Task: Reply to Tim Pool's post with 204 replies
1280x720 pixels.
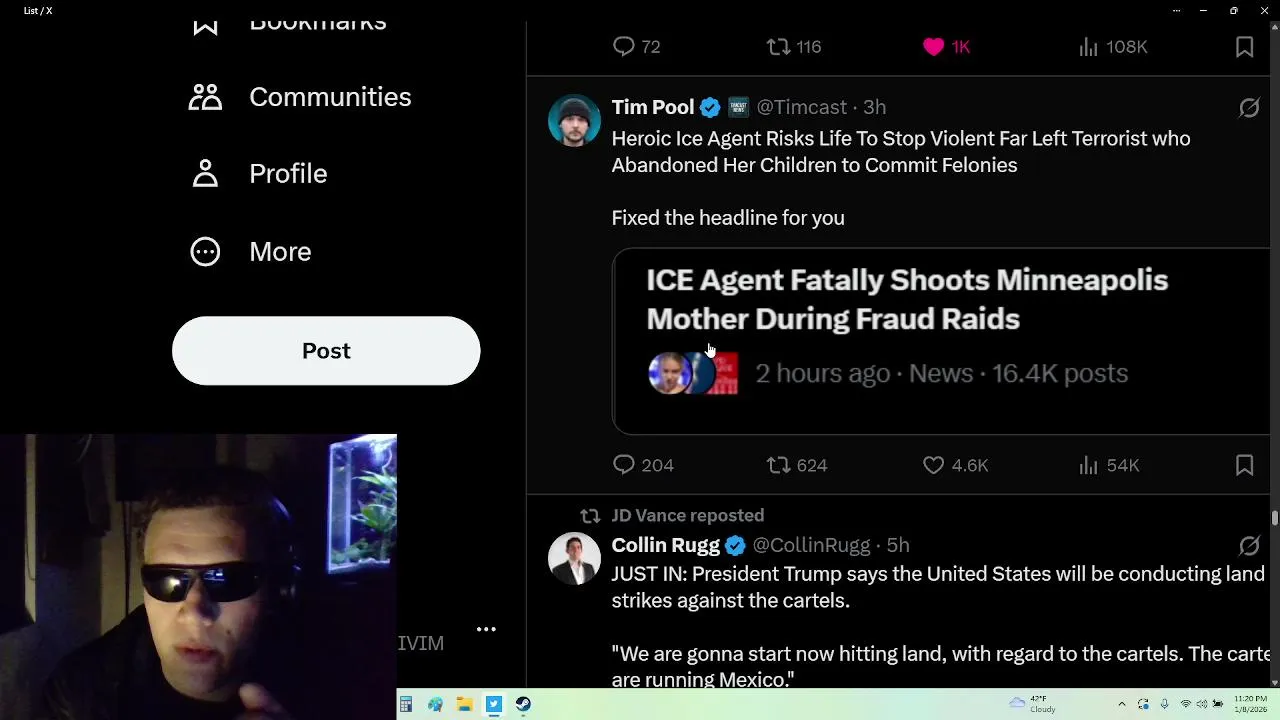Action: (643, 466)
